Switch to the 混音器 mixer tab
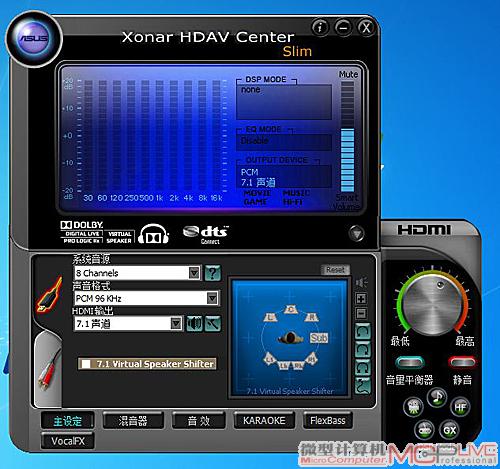This screenshot has width=500, height=469. pos(133,421)
